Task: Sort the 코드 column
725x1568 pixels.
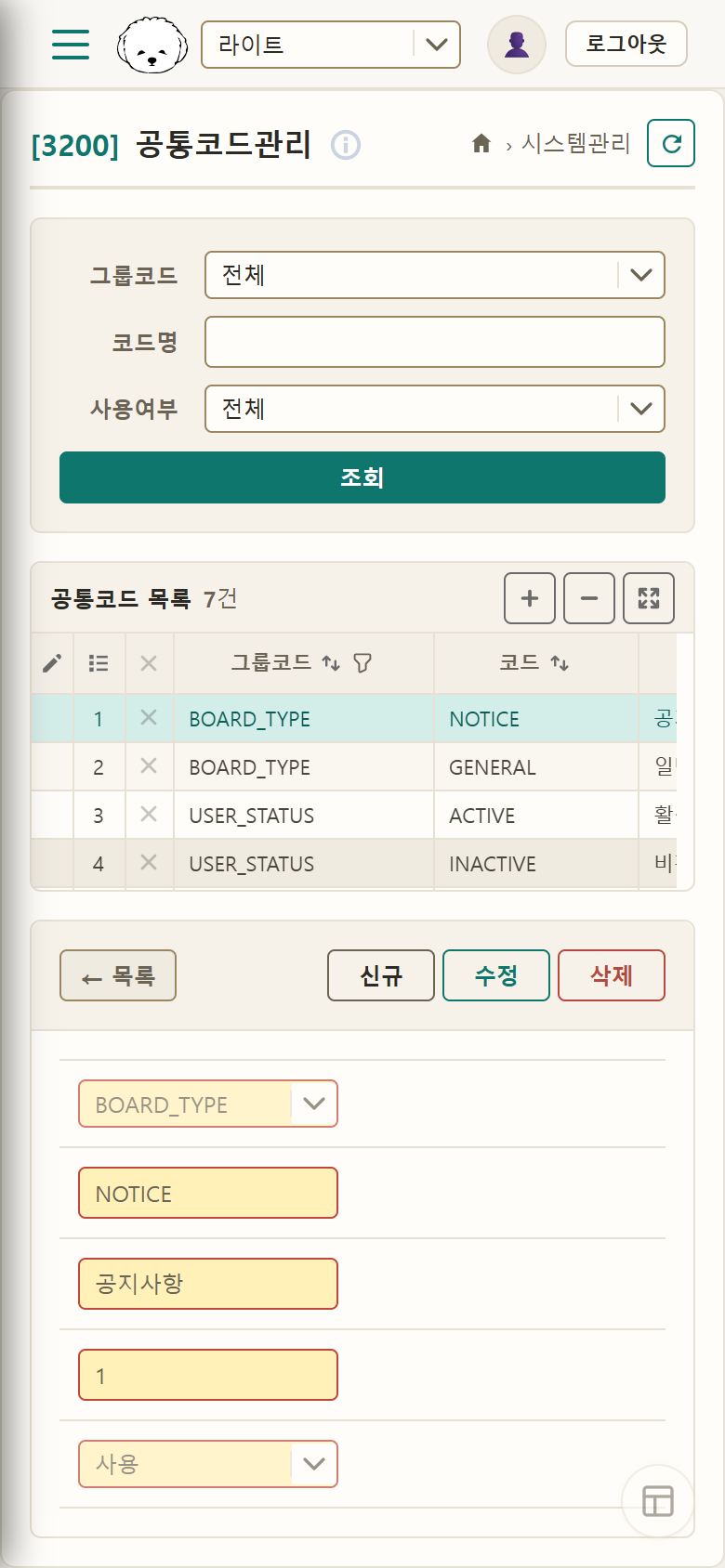Action: (560, 663)
